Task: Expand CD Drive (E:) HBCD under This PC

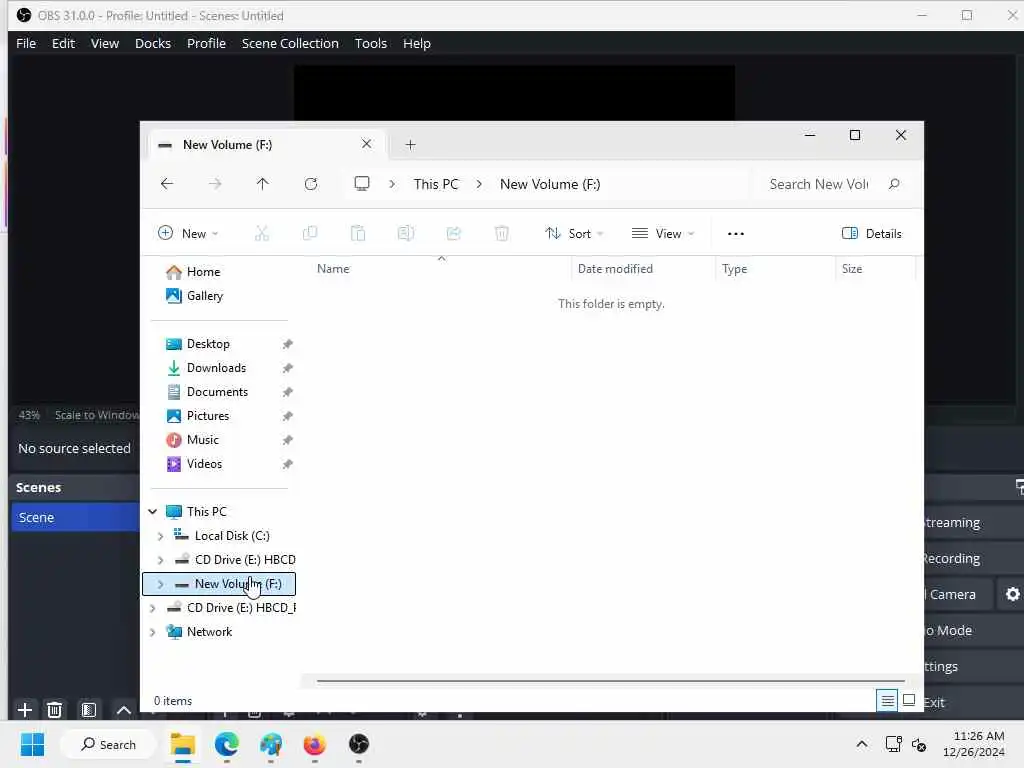Action: tap(161, 560)
